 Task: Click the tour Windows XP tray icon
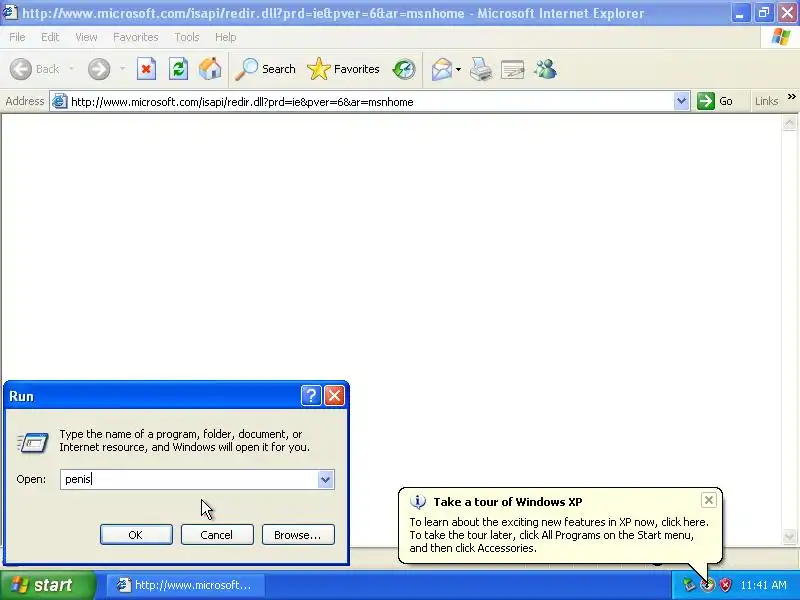(707, 585)
